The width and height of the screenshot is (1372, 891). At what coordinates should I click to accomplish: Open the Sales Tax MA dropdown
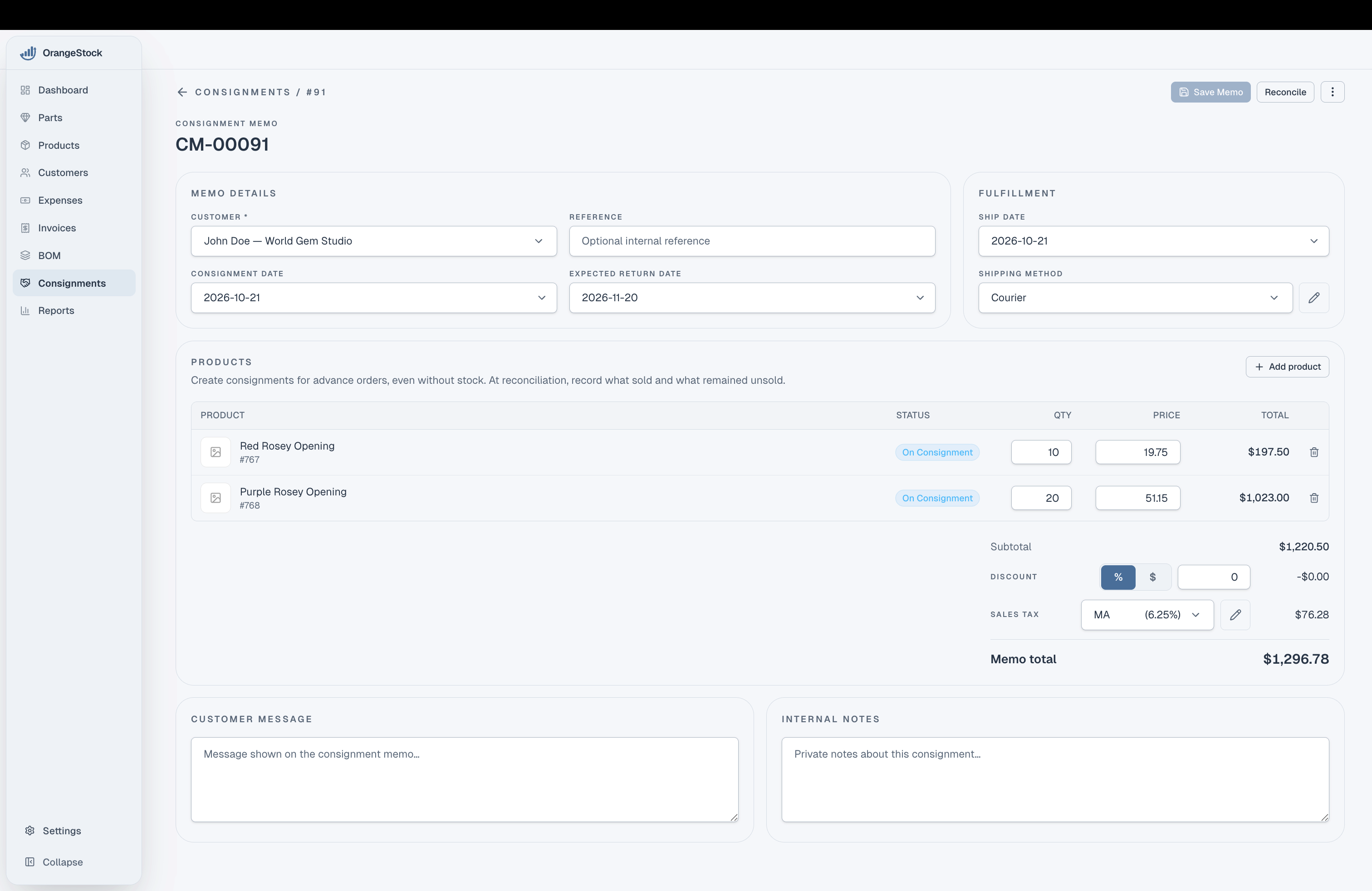(x=1147, y=615)
